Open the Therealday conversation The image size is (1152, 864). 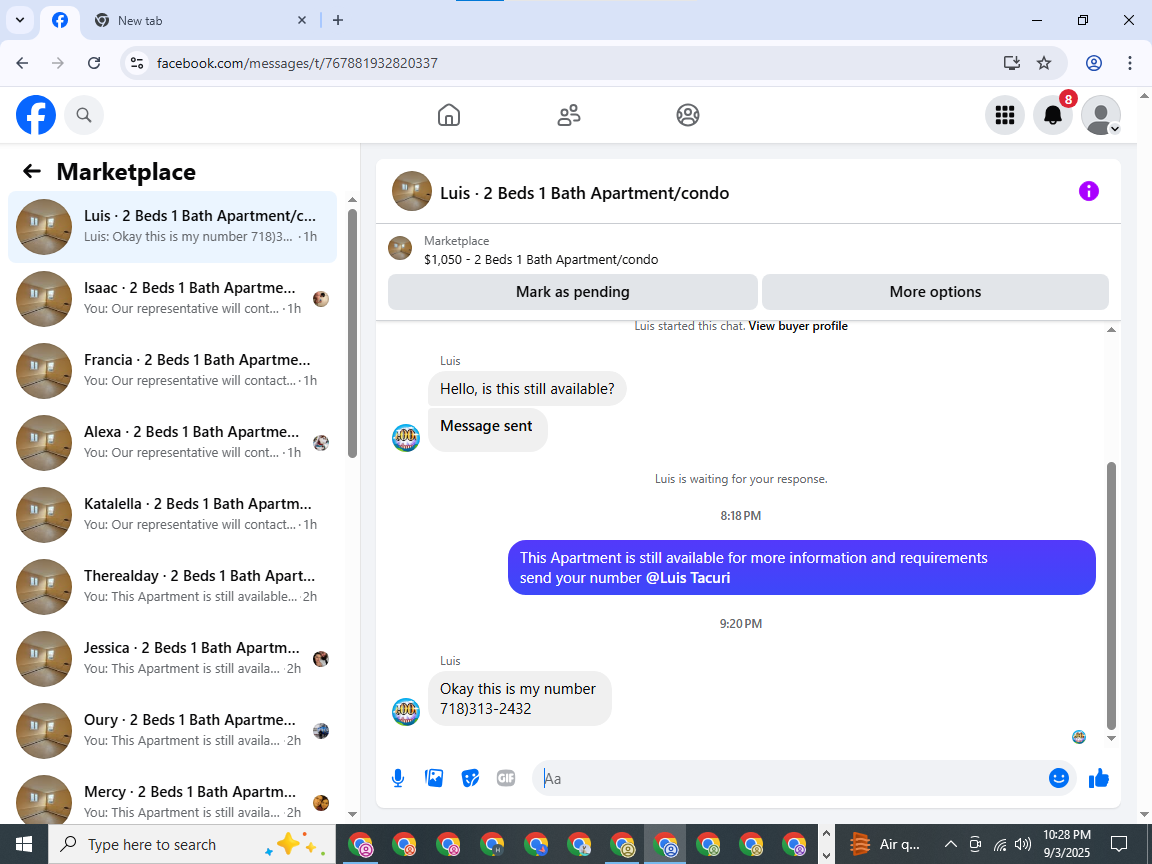pos(173,586)
